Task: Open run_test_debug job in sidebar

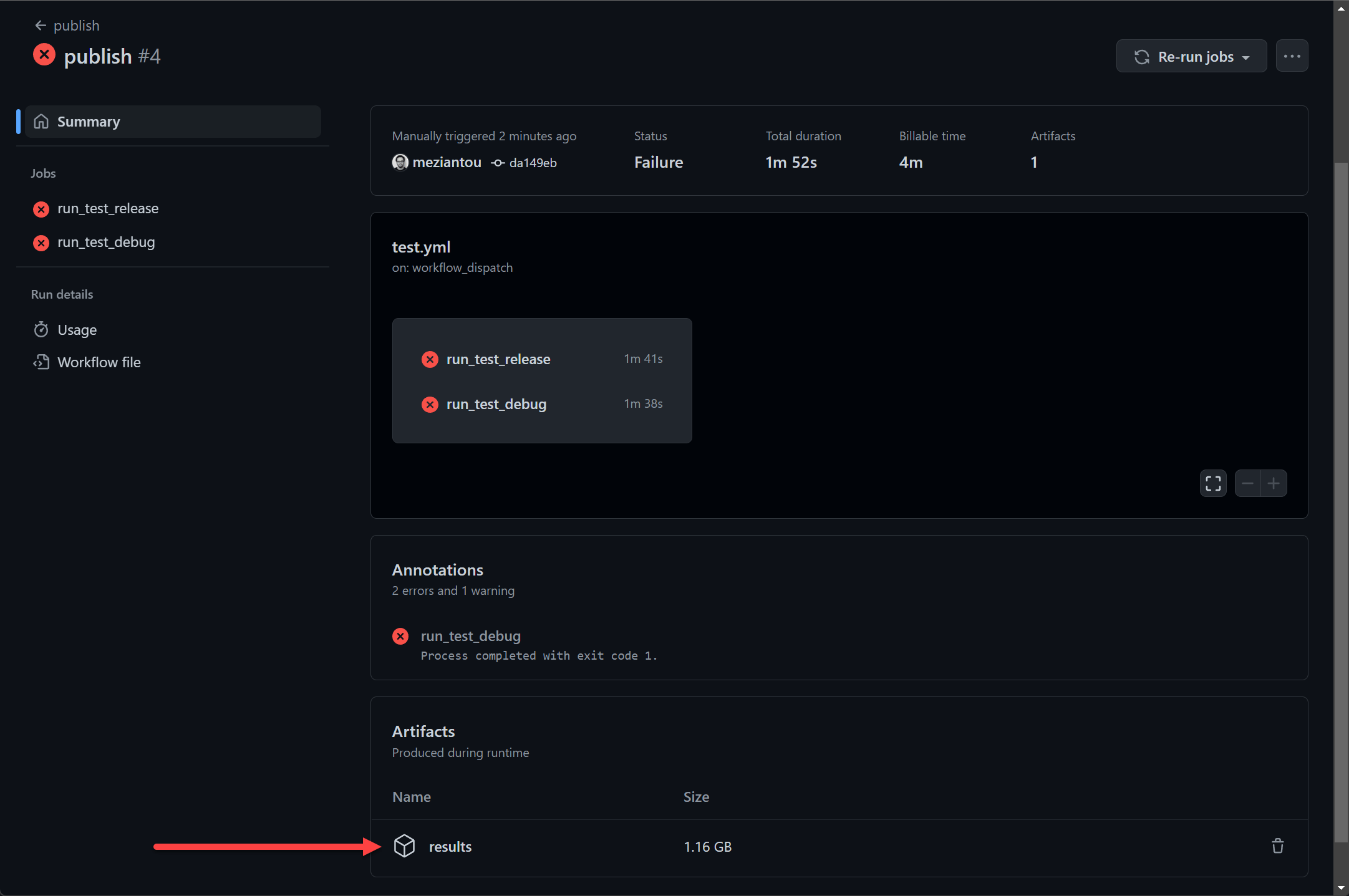Action: pos(106,243)
